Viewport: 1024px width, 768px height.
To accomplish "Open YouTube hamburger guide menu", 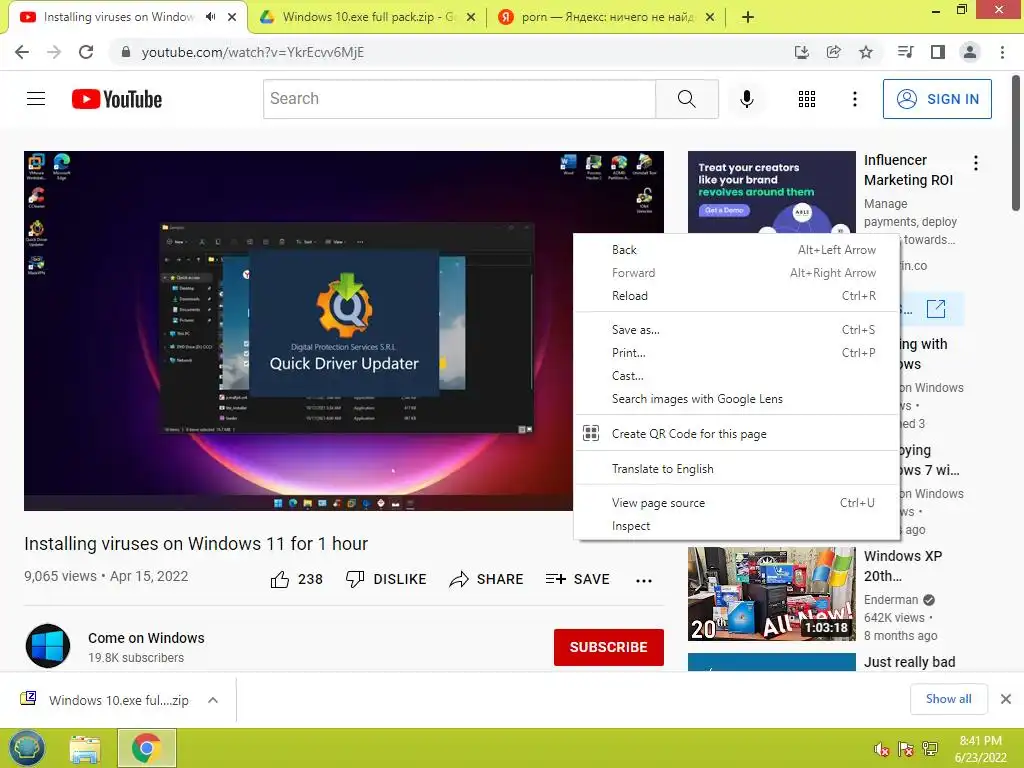I will [36, 99].
